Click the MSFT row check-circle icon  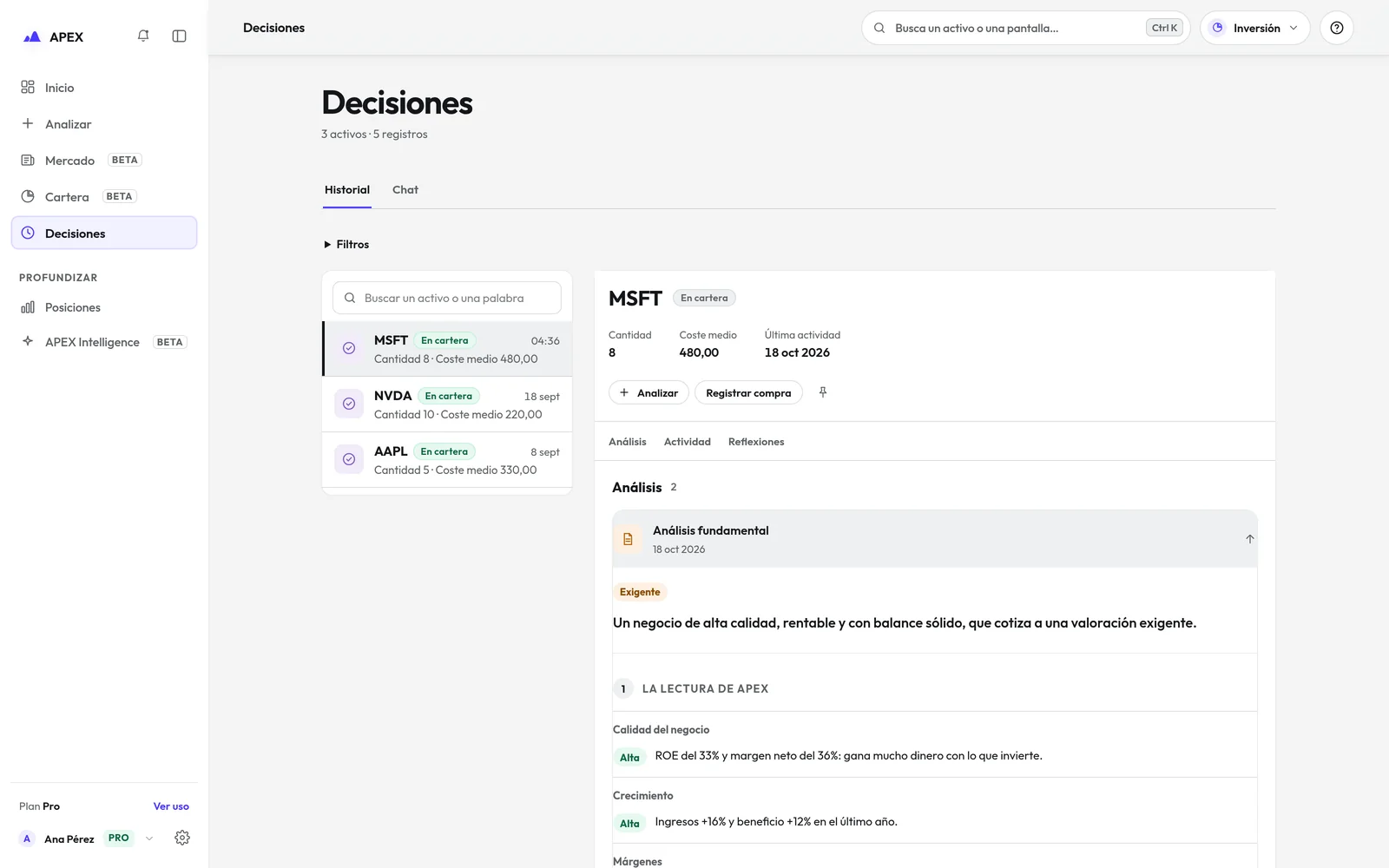(x=349, y=348)
